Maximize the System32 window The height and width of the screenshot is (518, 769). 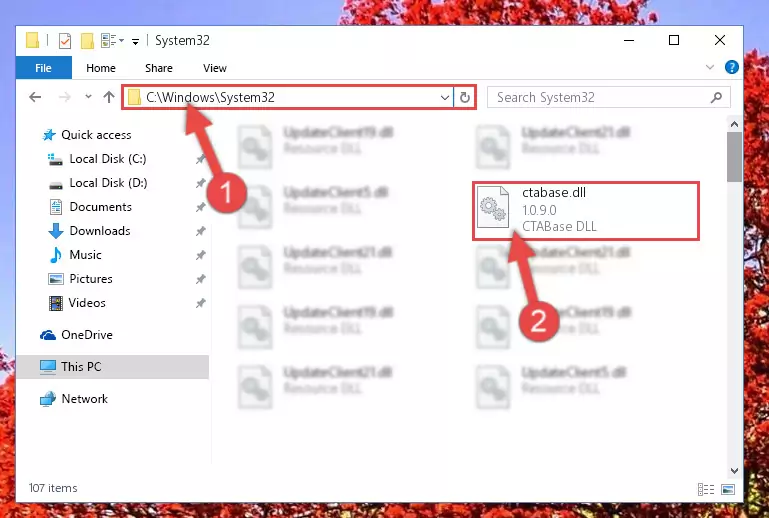point(674,40)
